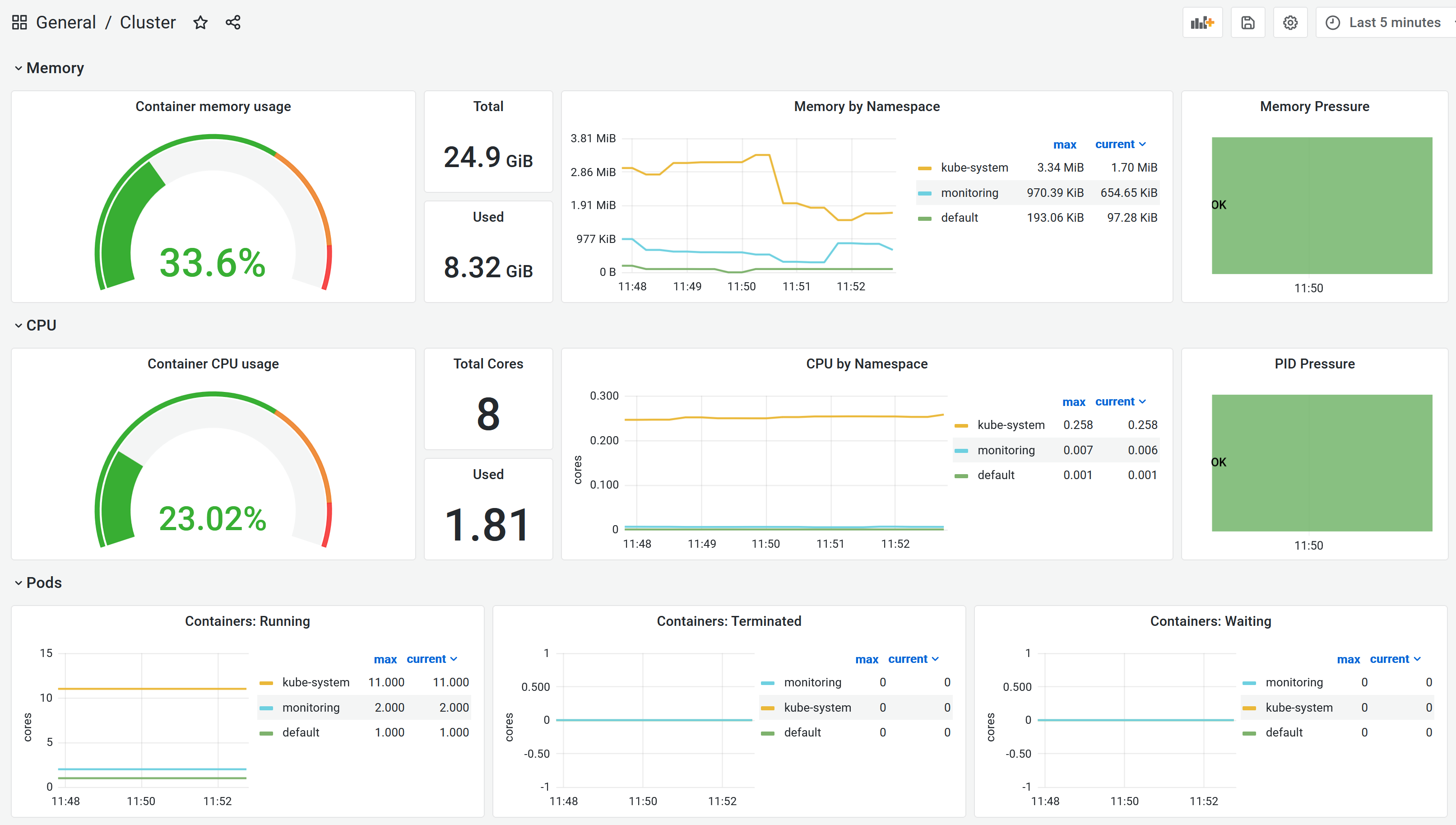The image size is (1456, 825).
Task: Toggle default series in CPU by Namespace
Action: [996, 475]
